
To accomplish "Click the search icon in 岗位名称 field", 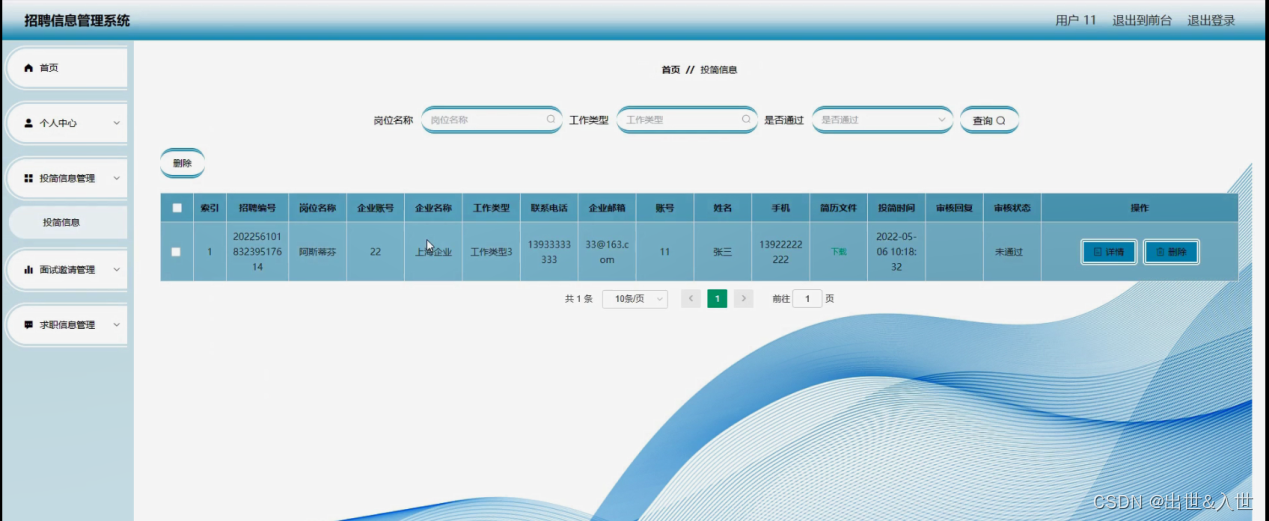I will (x=550, y=120).
